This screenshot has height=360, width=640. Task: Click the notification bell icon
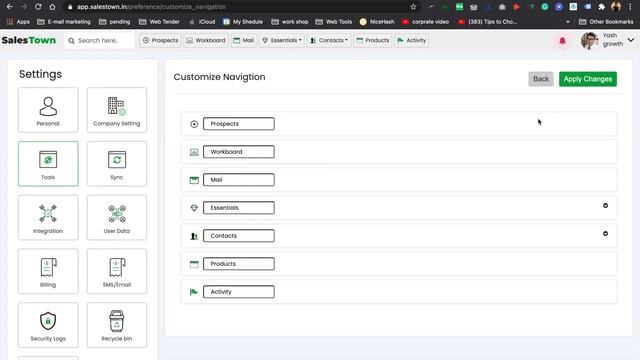click(562, 40)
